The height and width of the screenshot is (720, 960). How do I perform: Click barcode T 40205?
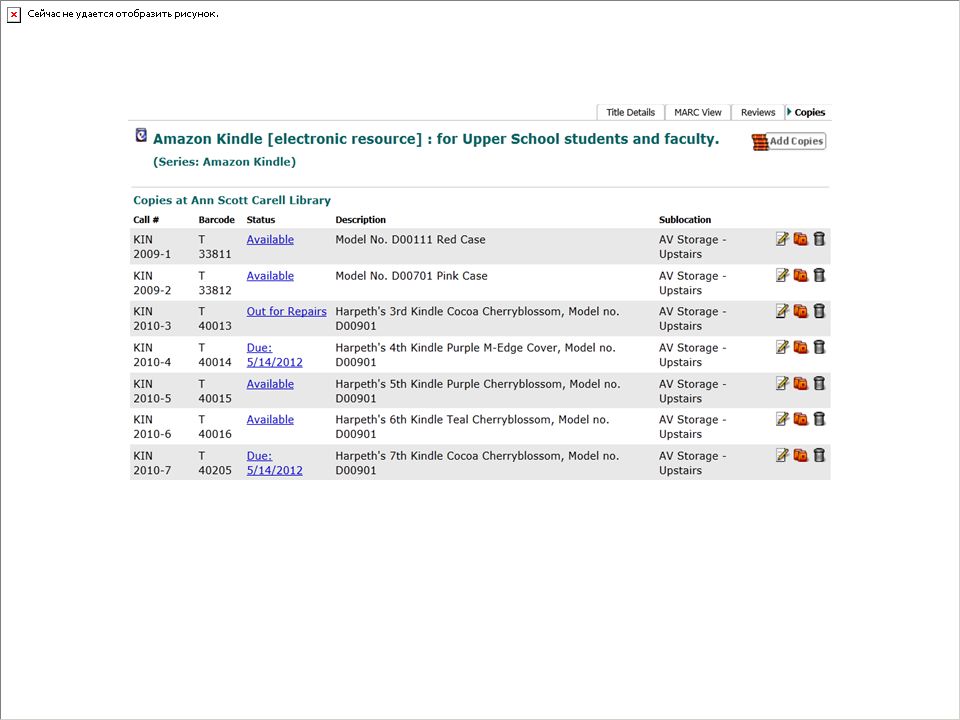click(x=215, y=463)
